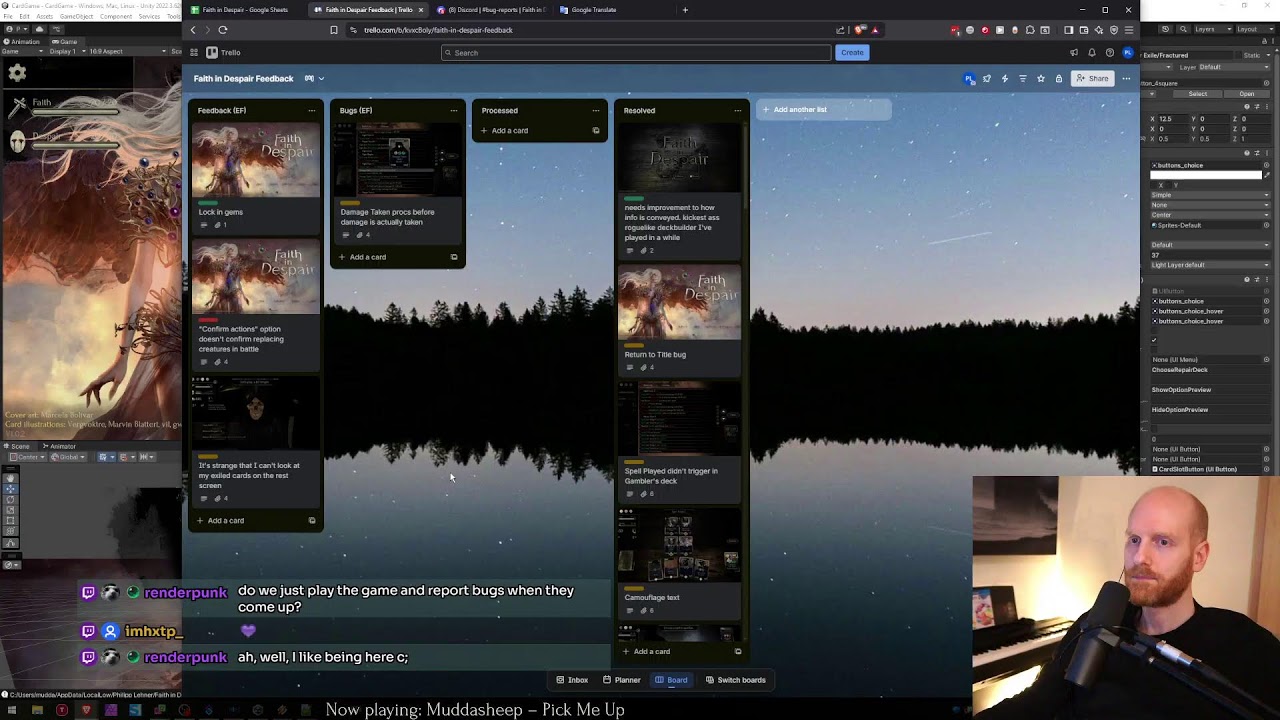The height and width of the screenshot is (720, 1280).
Task: Reload the browser page
Action: (x=222, y=30)
